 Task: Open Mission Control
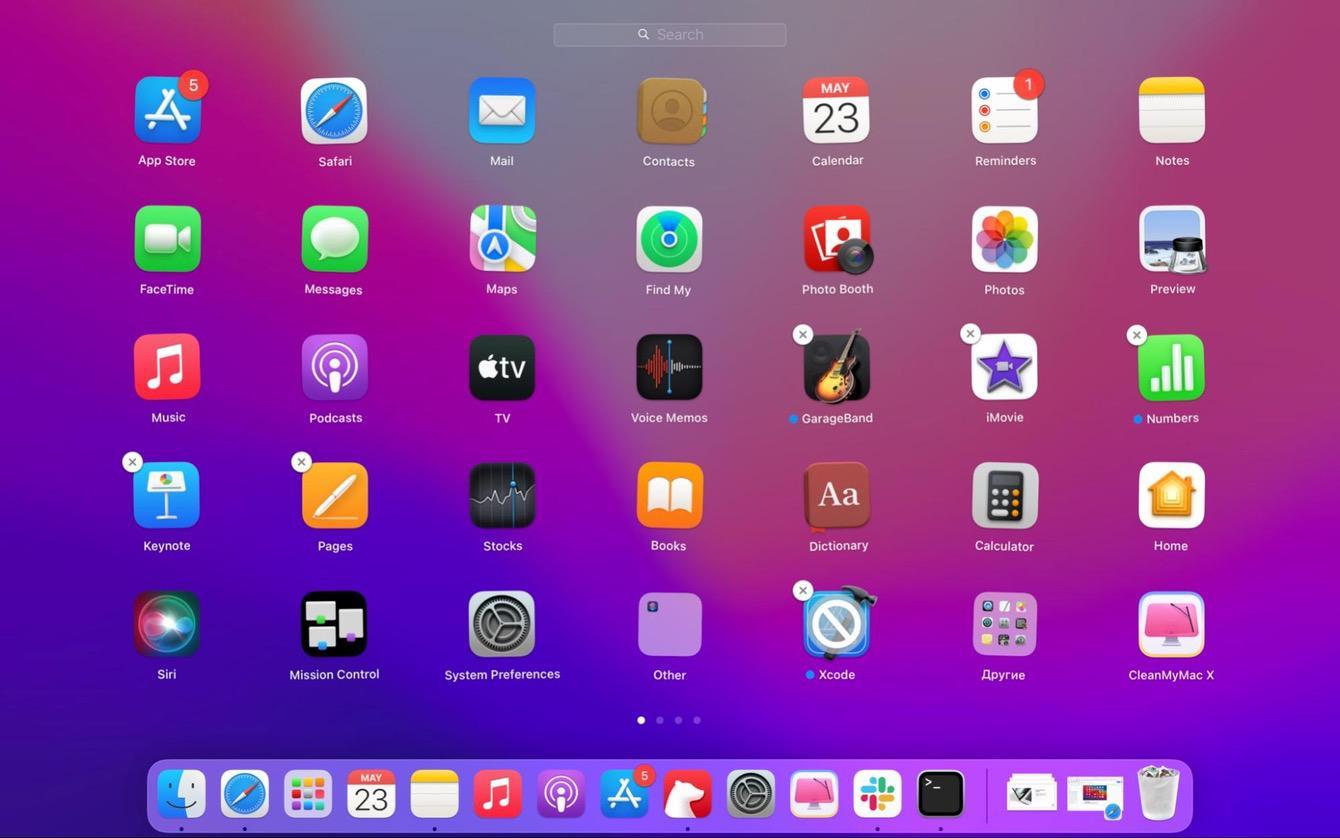pyautogui.click(x=334, y=624)
